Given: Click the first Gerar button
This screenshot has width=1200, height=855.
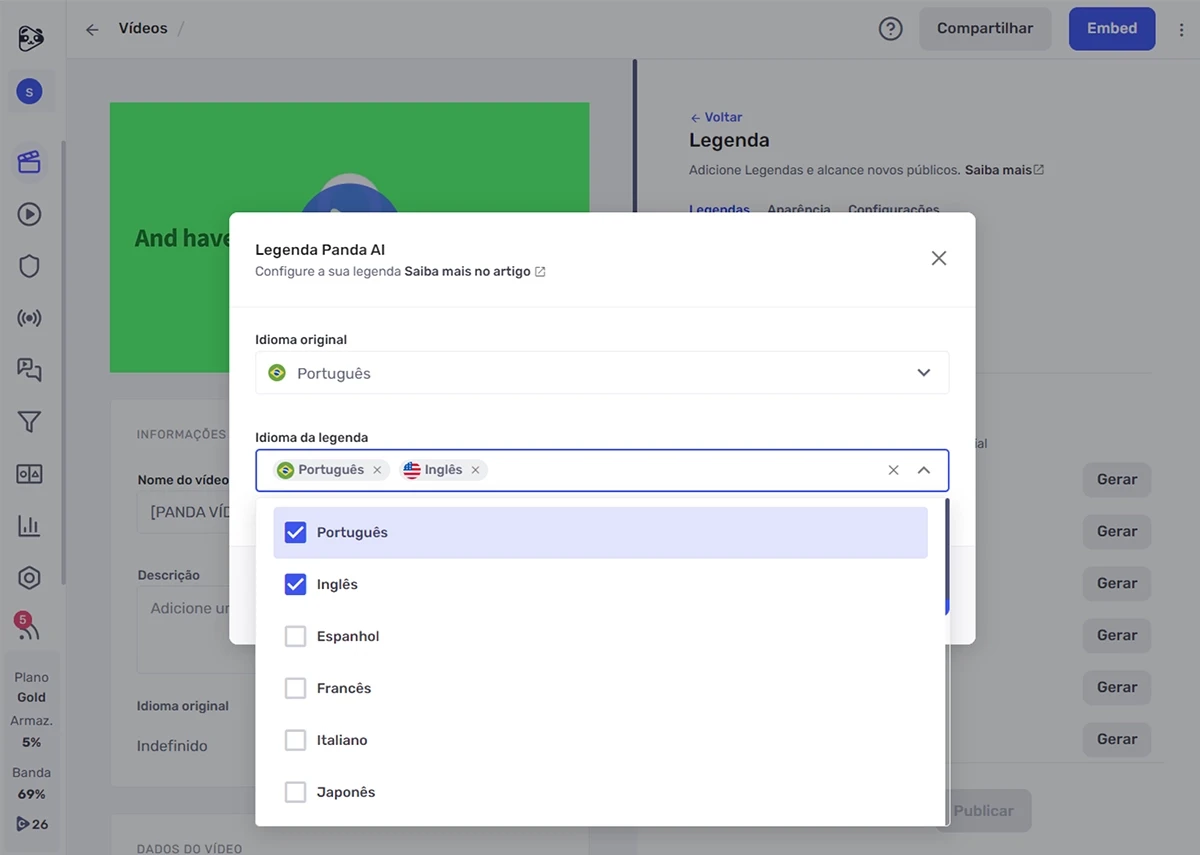Looking at the screenshot, I should (x=1116, y=480).
